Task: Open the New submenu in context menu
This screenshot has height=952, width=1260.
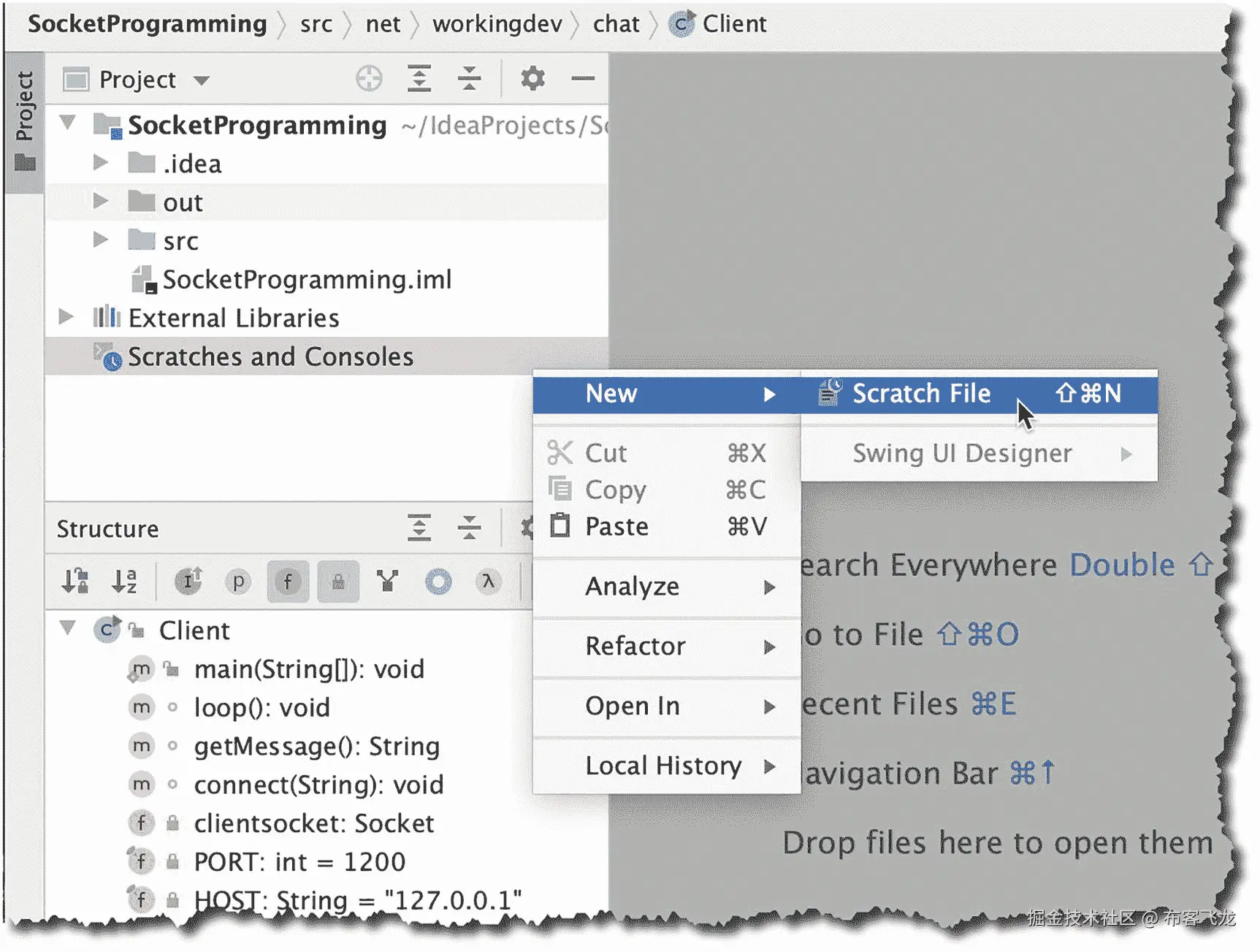Action: point(667,394)
